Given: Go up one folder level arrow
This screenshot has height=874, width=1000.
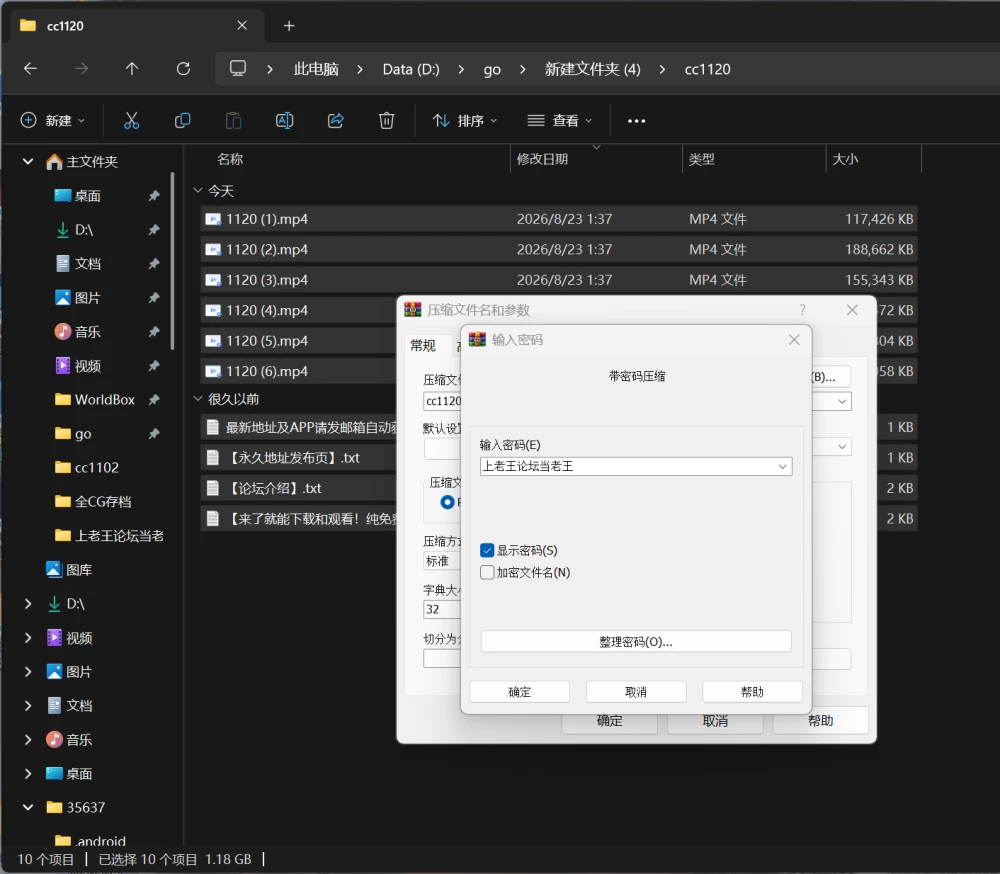Looking at the screenshot, I should pyautogui.click(x=132, y=69).
